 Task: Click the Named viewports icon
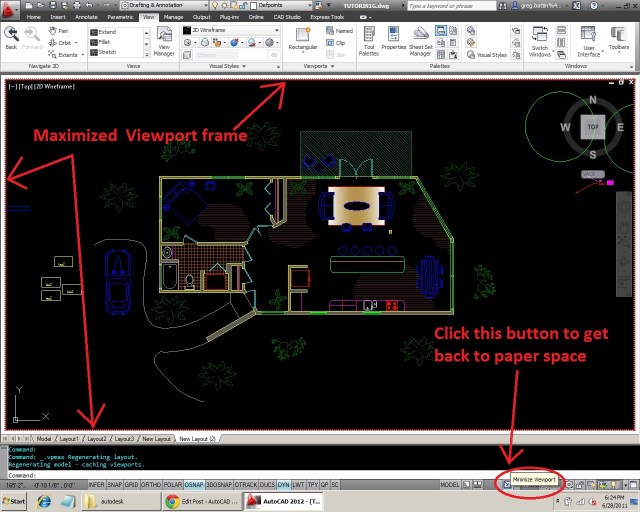pos(333,32)
